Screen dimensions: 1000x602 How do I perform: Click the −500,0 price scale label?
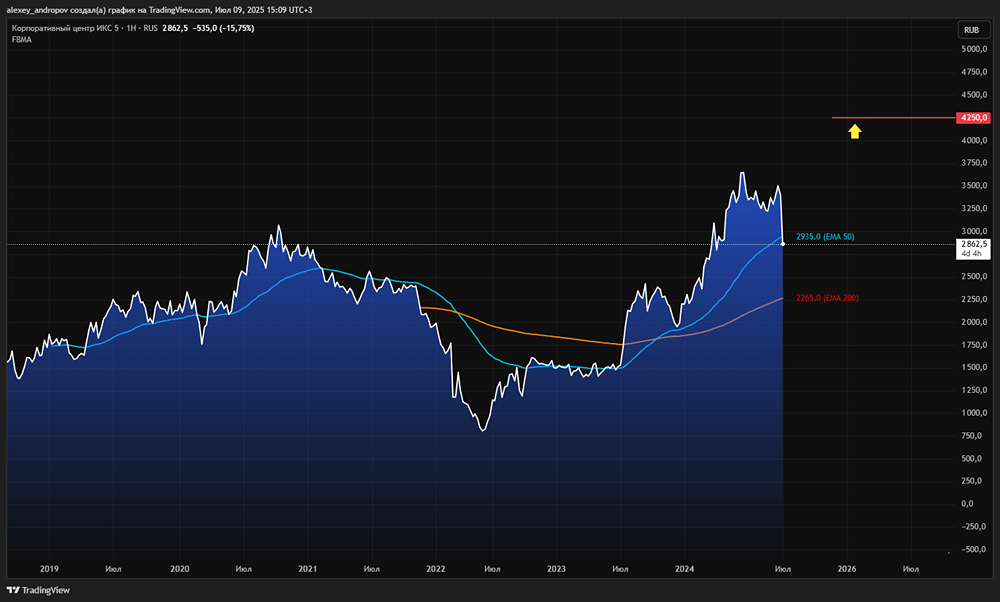972,549
